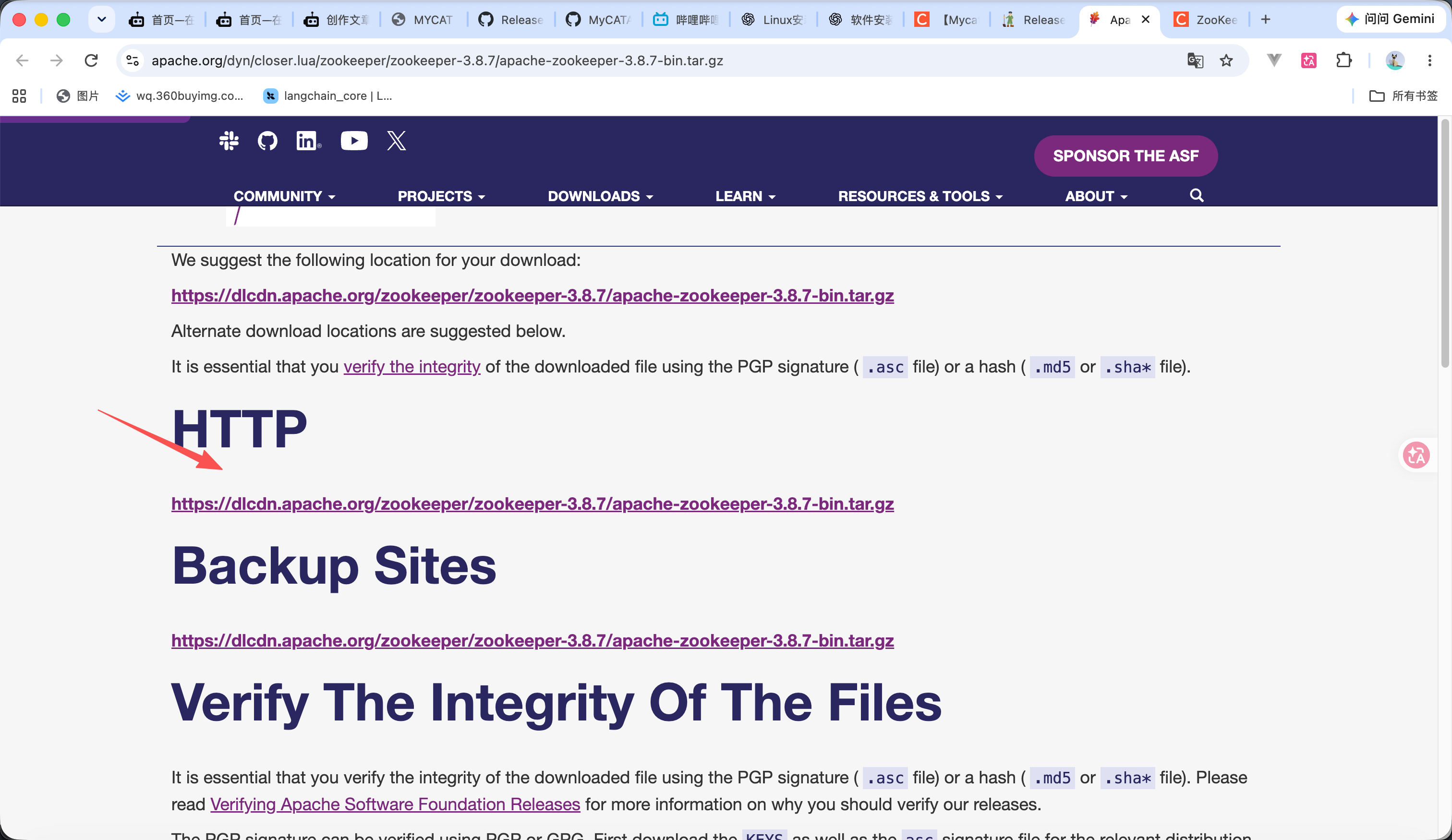
Task: Switch to the MyCAT GitHub tab
Action: click(x=598, y=20)
